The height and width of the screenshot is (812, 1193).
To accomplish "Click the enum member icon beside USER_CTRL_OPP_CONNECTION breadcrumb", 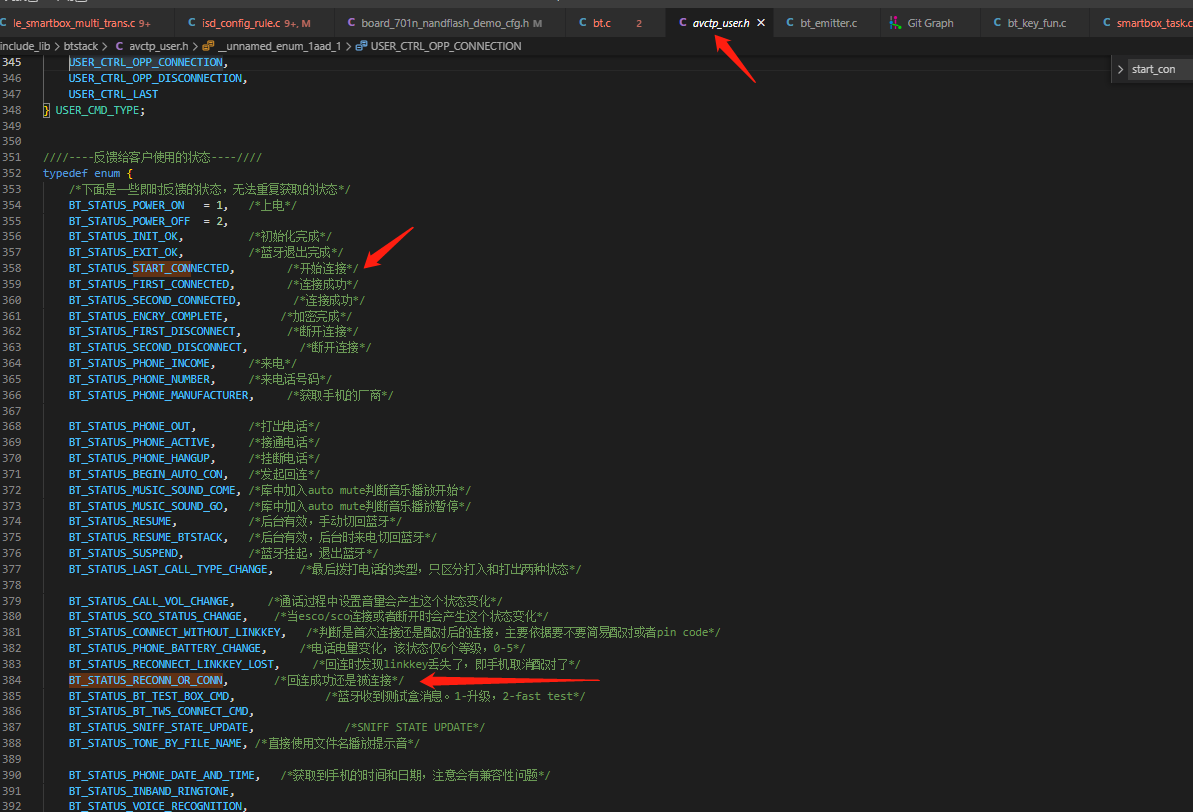I will 361,46.
